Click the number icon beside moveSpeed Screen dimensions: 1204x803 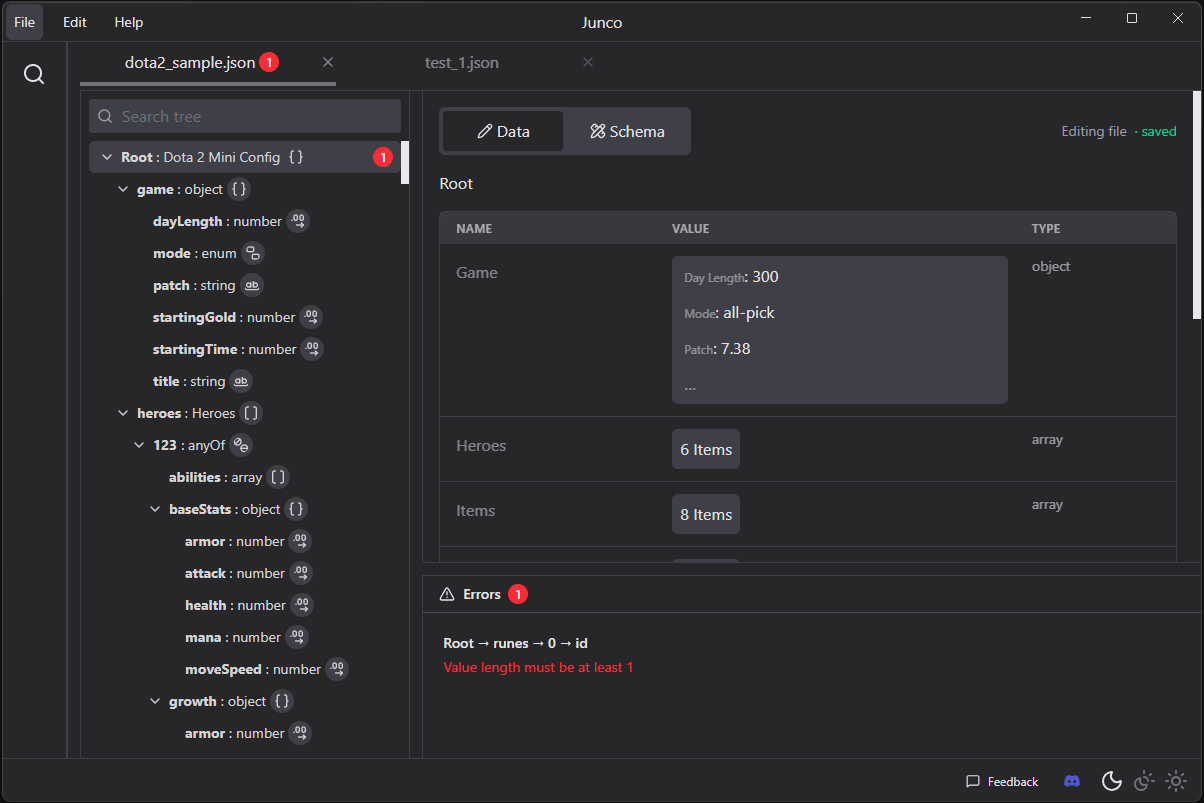click(337, 669)
